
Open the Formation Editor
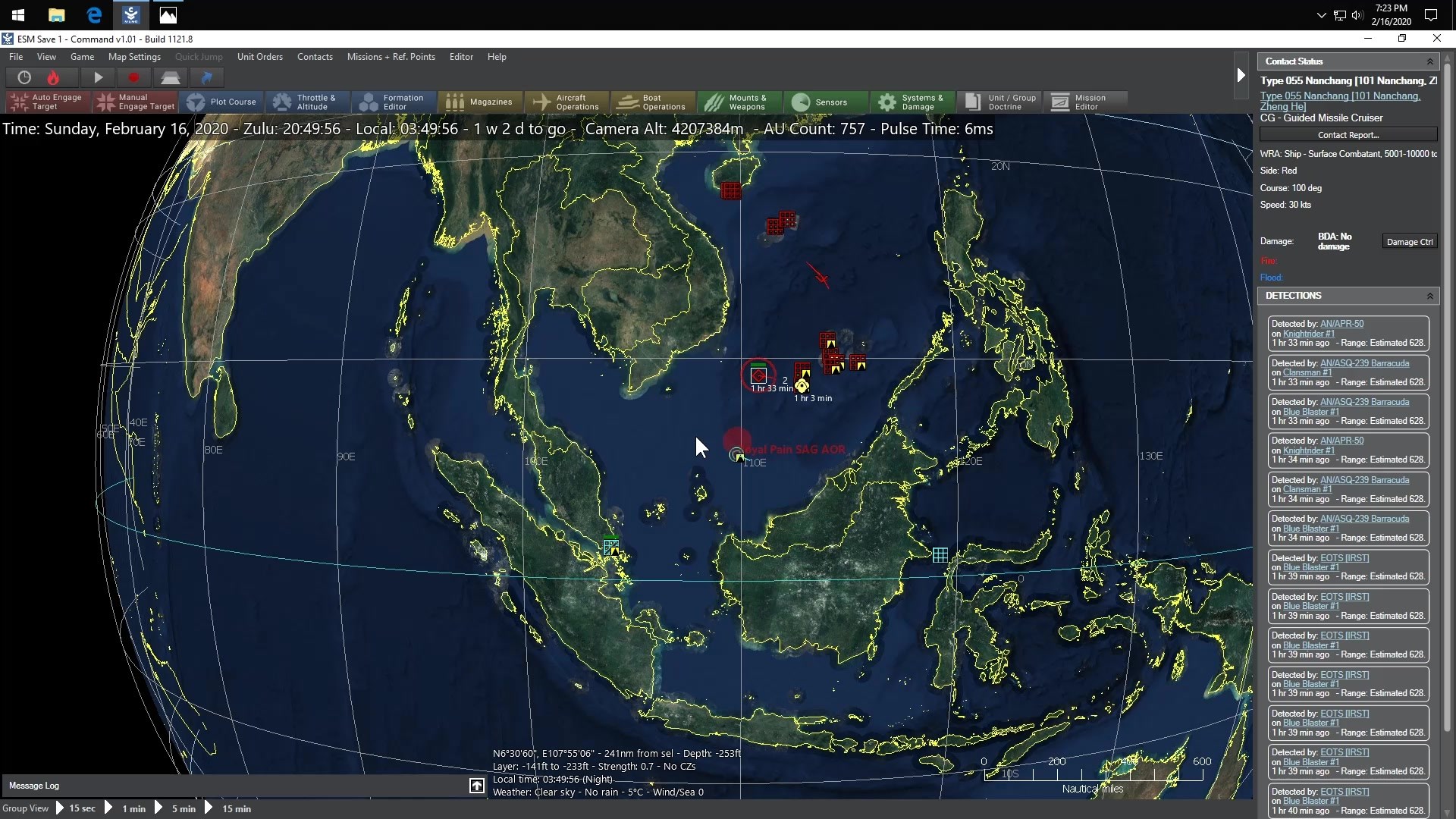pos(394,102)
